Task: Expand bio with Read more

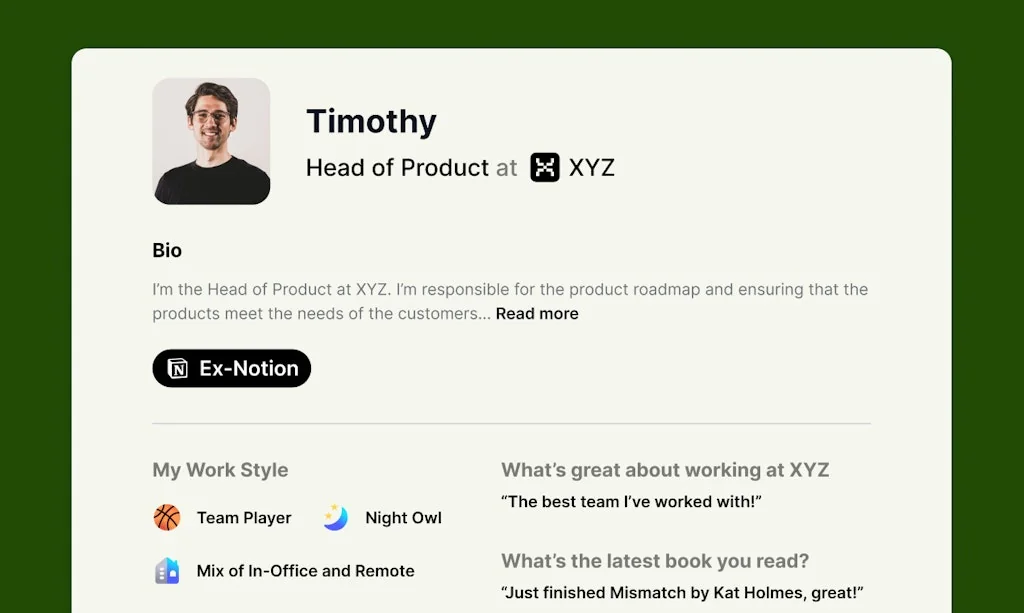Action: [537, 314]
